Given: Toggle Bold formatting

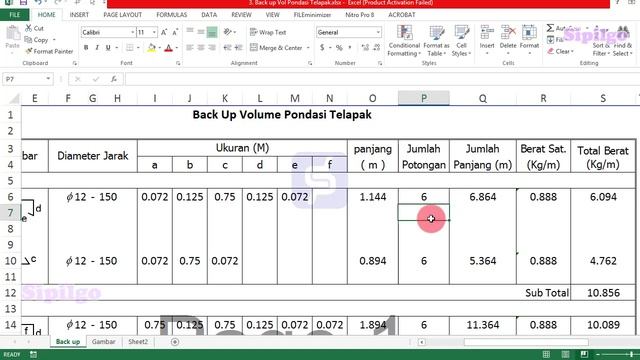Looking at the screenshot, I should coord(86,48).
